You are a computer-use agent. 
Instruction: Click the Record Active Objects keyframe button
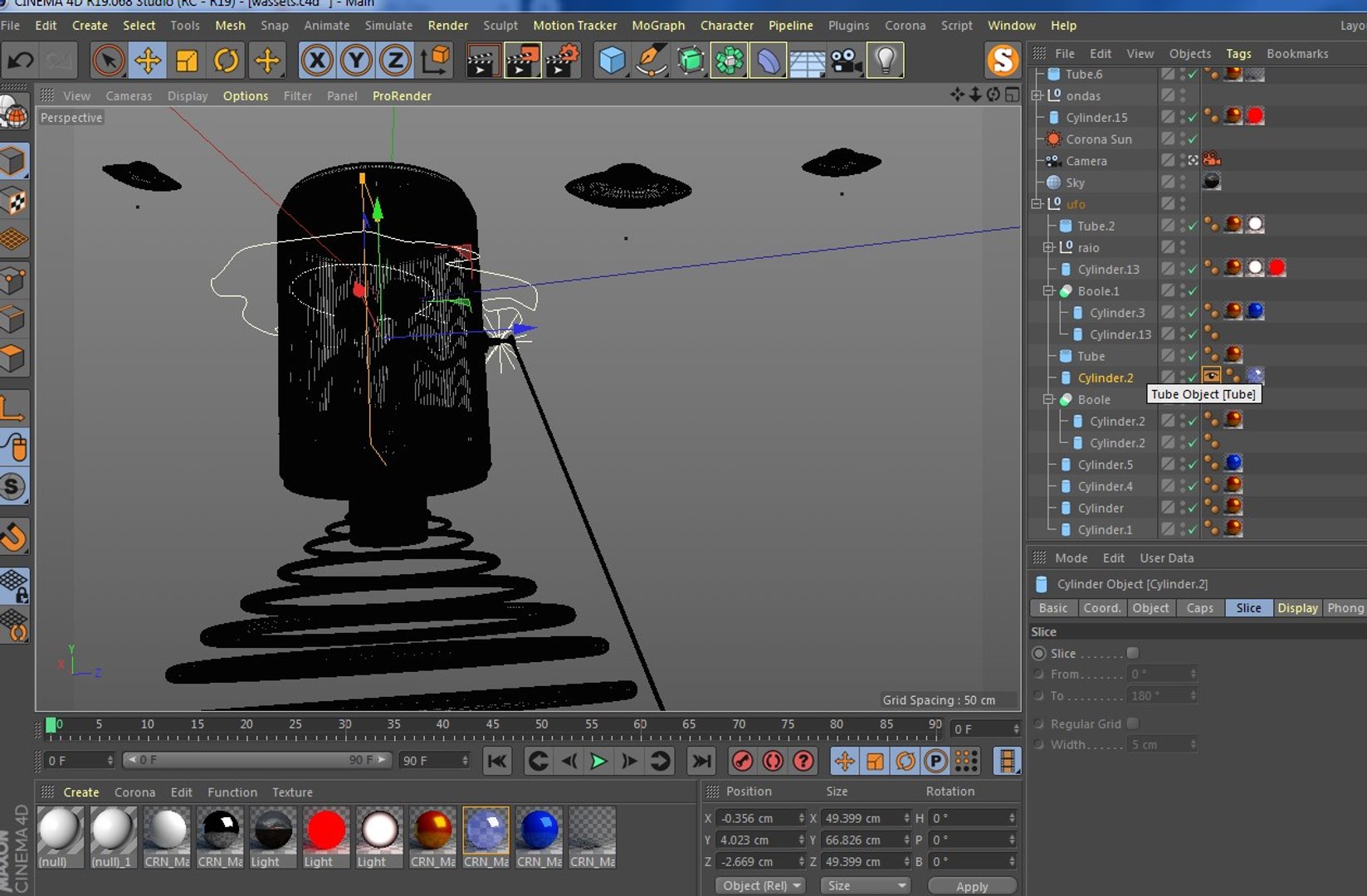(x=743, y=761)
